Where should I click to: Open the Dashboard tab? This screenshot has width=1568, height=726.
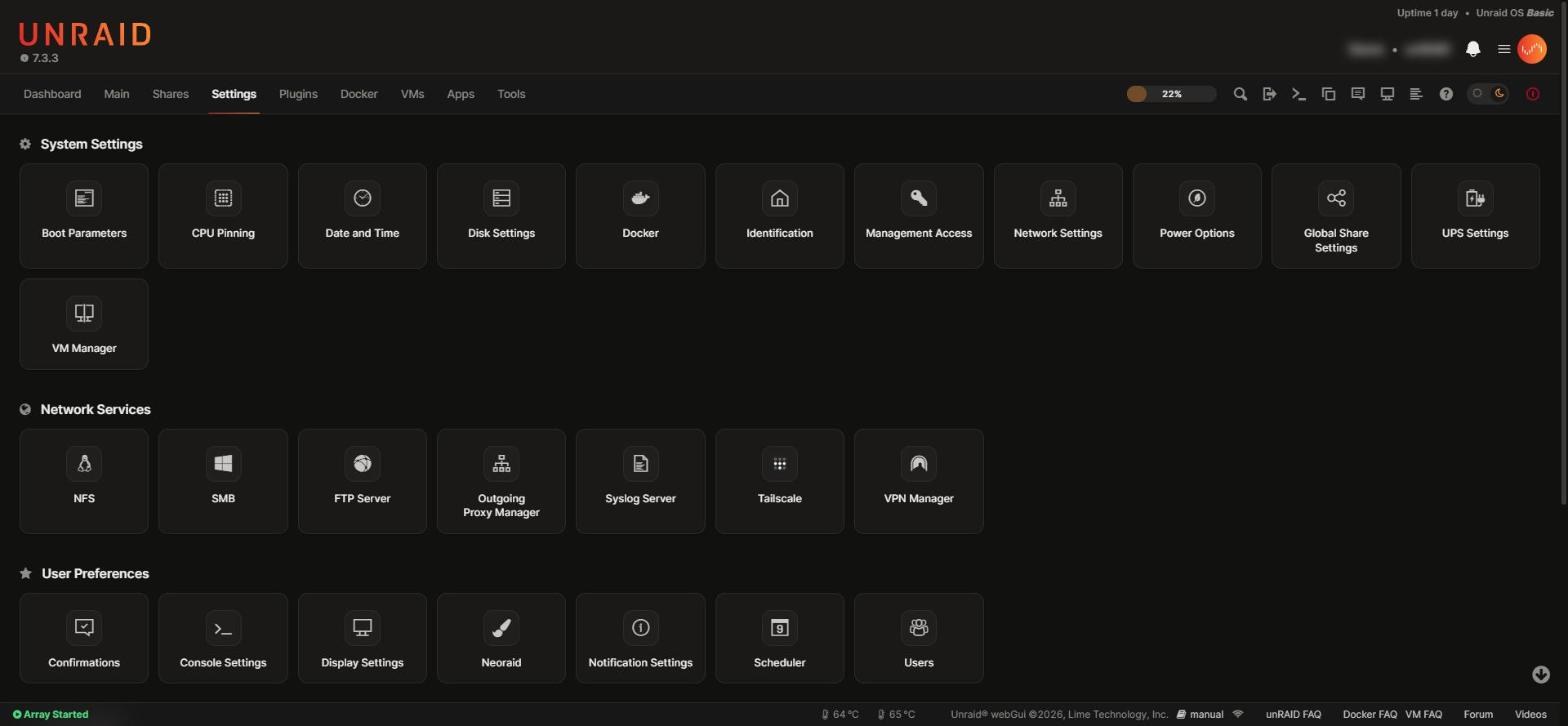coord(52,94)
